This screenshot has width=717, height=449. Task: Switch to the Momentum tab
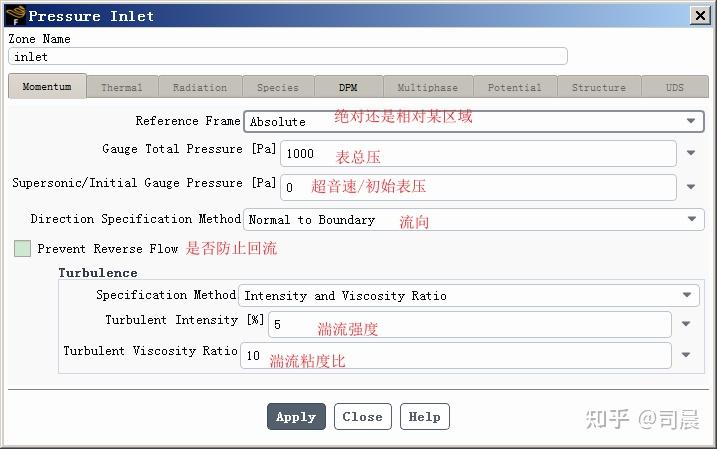point(47,86)
